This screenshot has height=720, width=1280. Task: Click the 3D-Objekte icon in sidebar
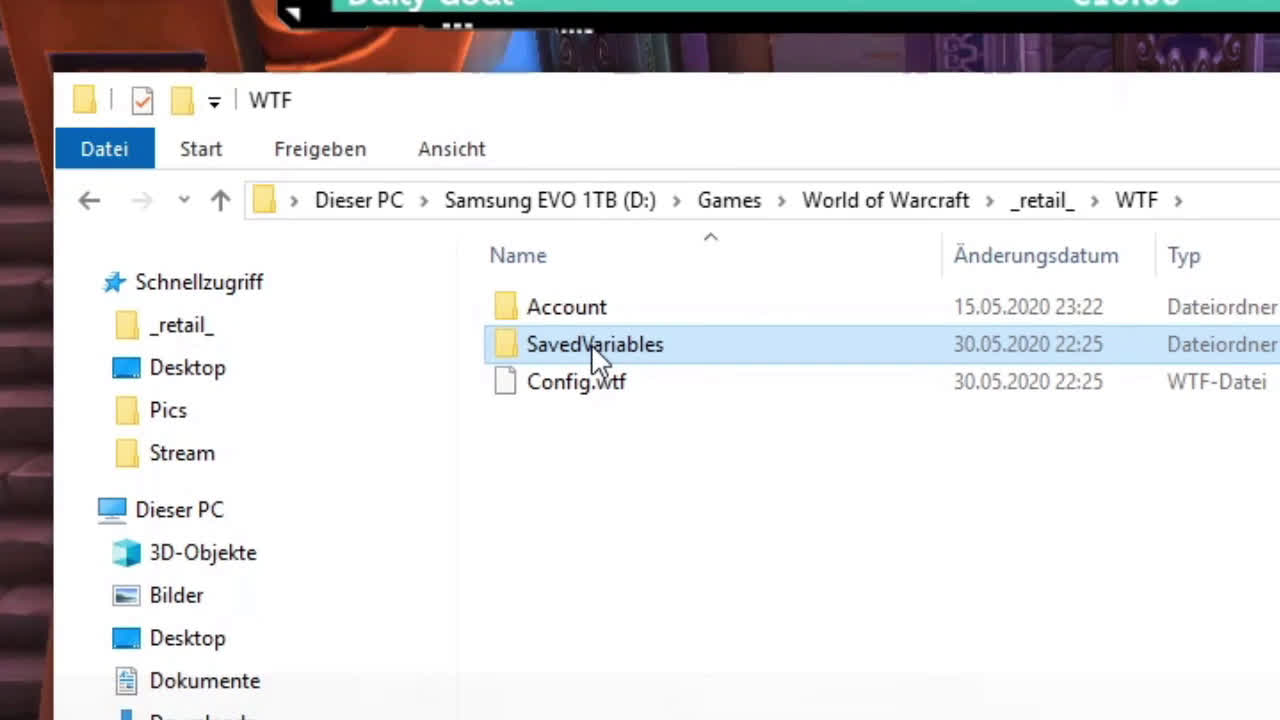point(127,553)
